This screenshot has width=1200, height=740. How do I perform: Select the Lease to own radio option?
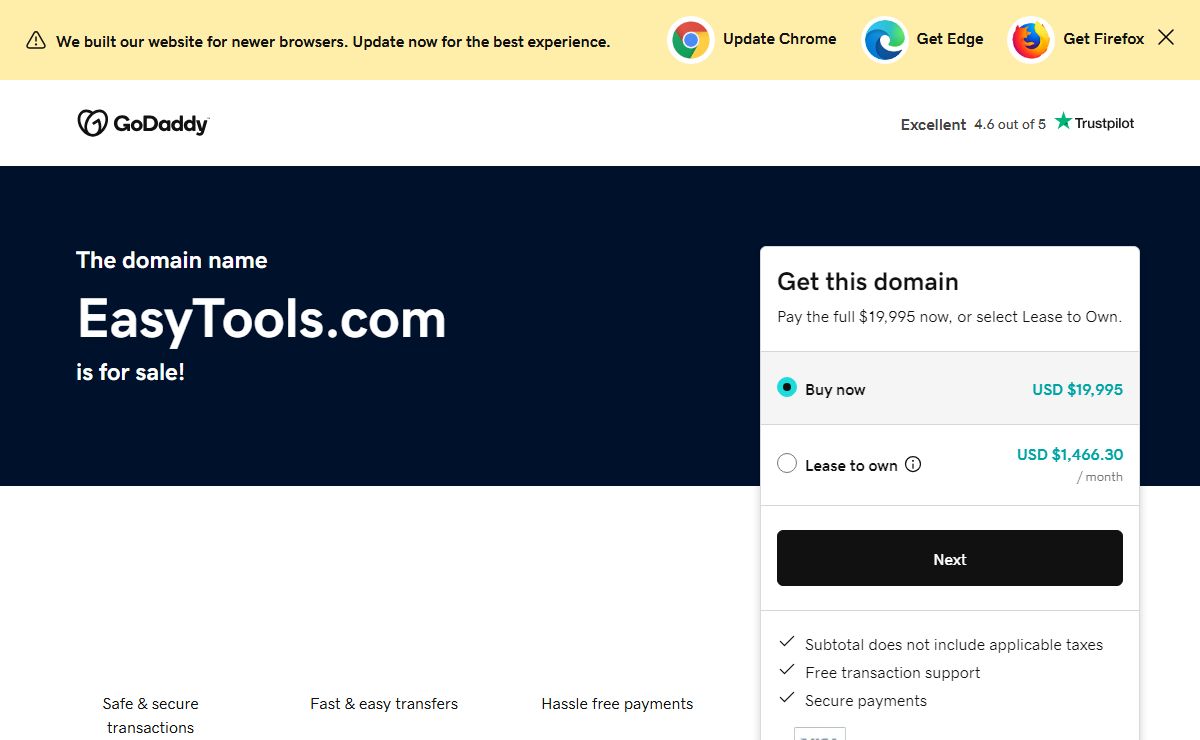(x=787, y=464)
